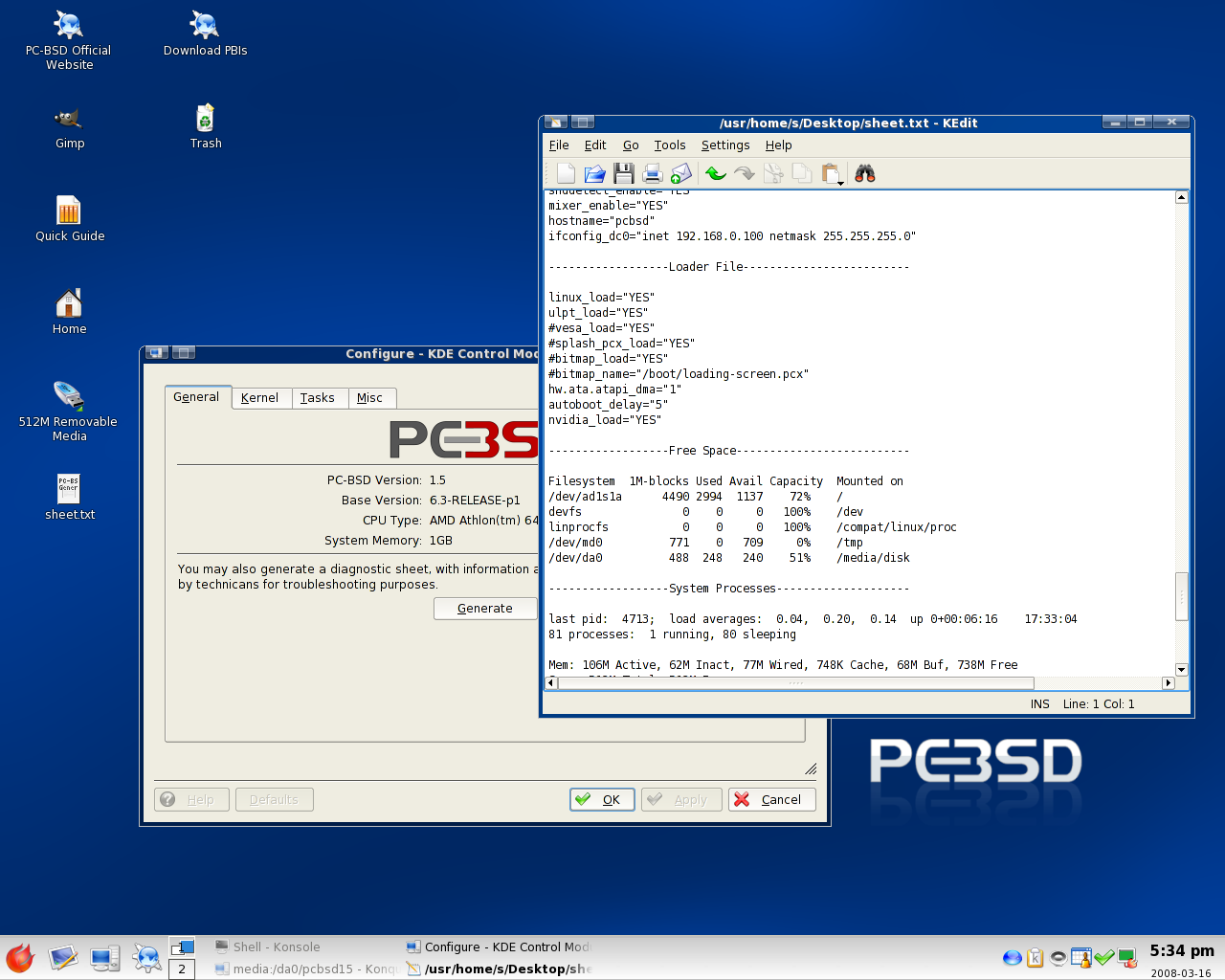Viewport: 1225px width, 980px height.
Task: Click the Open file folder icon in KEdit
Action: [x=595, y=173]
